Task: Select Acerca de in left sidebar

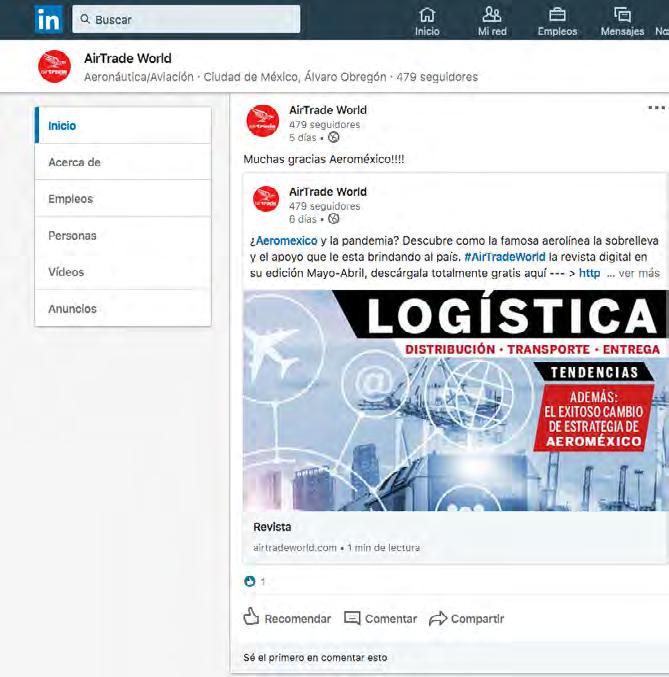Action: (123, 162)
